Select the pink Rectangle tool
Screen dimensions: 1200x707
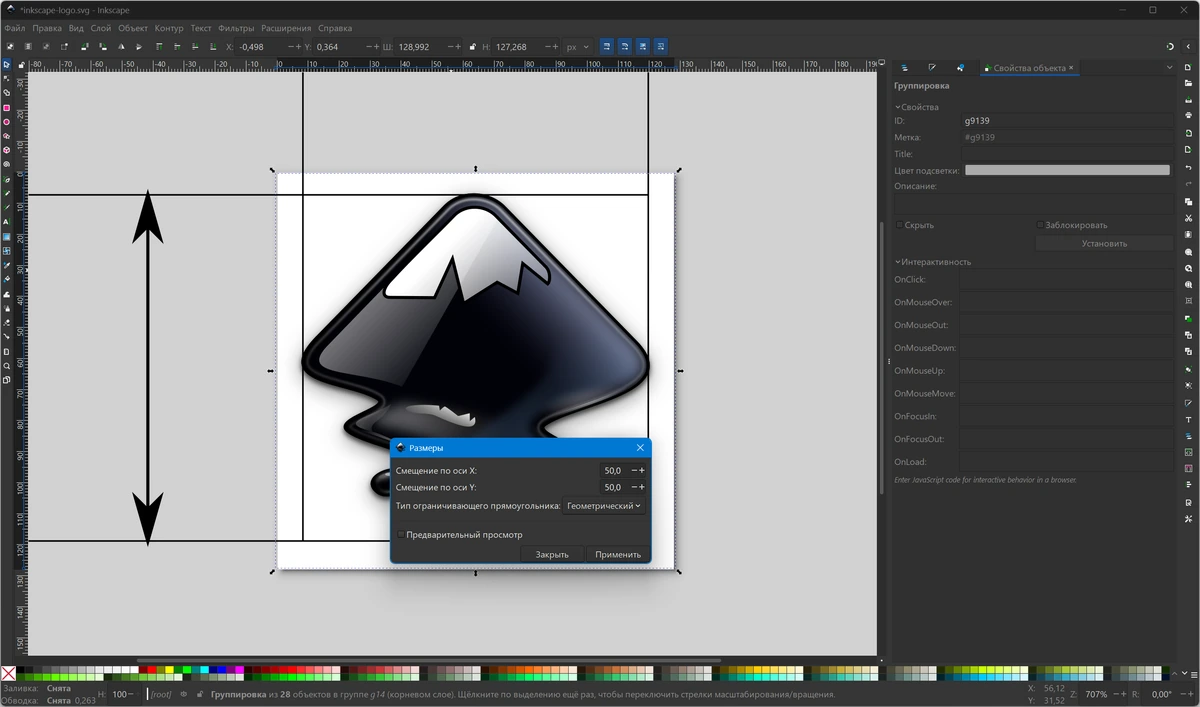click(6, 108)
